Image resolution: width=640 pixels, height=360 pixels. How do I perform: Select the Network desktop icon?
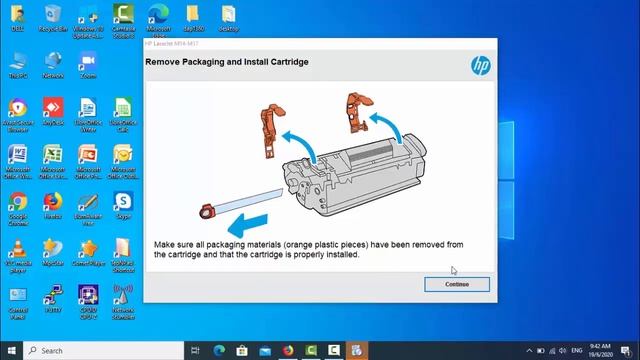53,66
